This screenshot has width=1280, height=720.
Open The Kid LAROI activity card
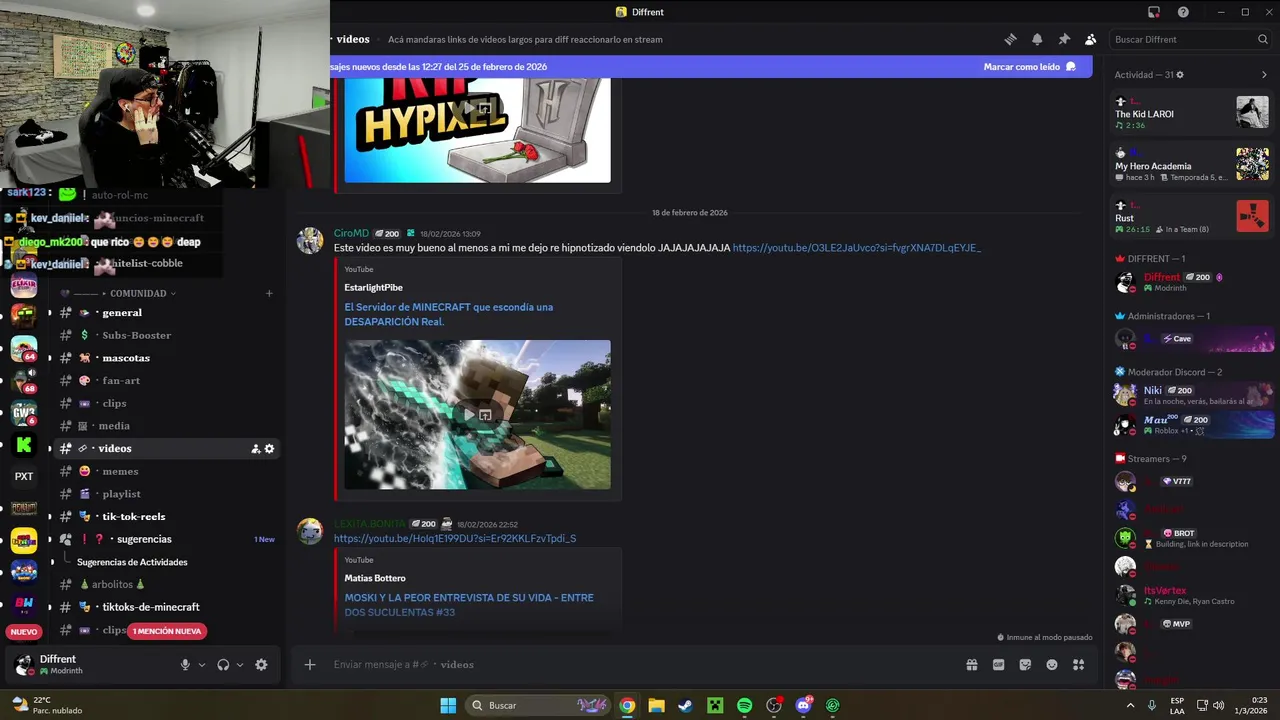point(1192,111)
